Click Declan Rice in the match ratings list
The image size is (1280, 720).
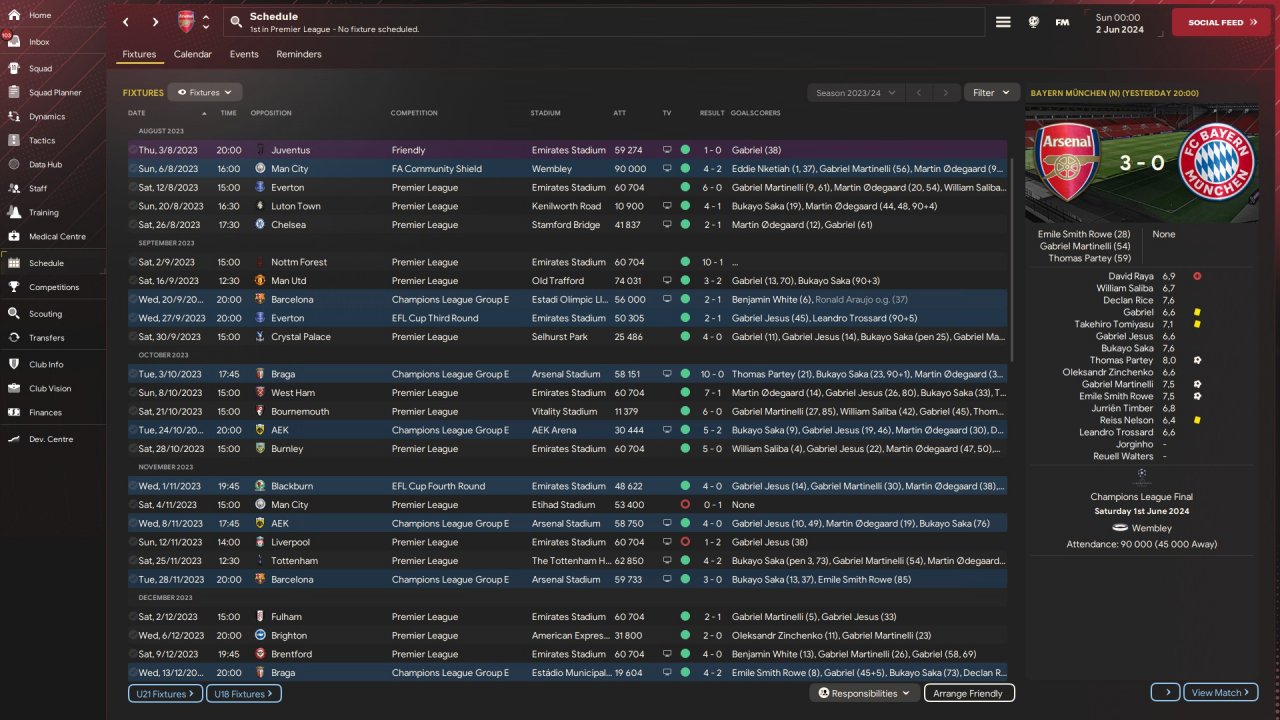[1130, 300]
